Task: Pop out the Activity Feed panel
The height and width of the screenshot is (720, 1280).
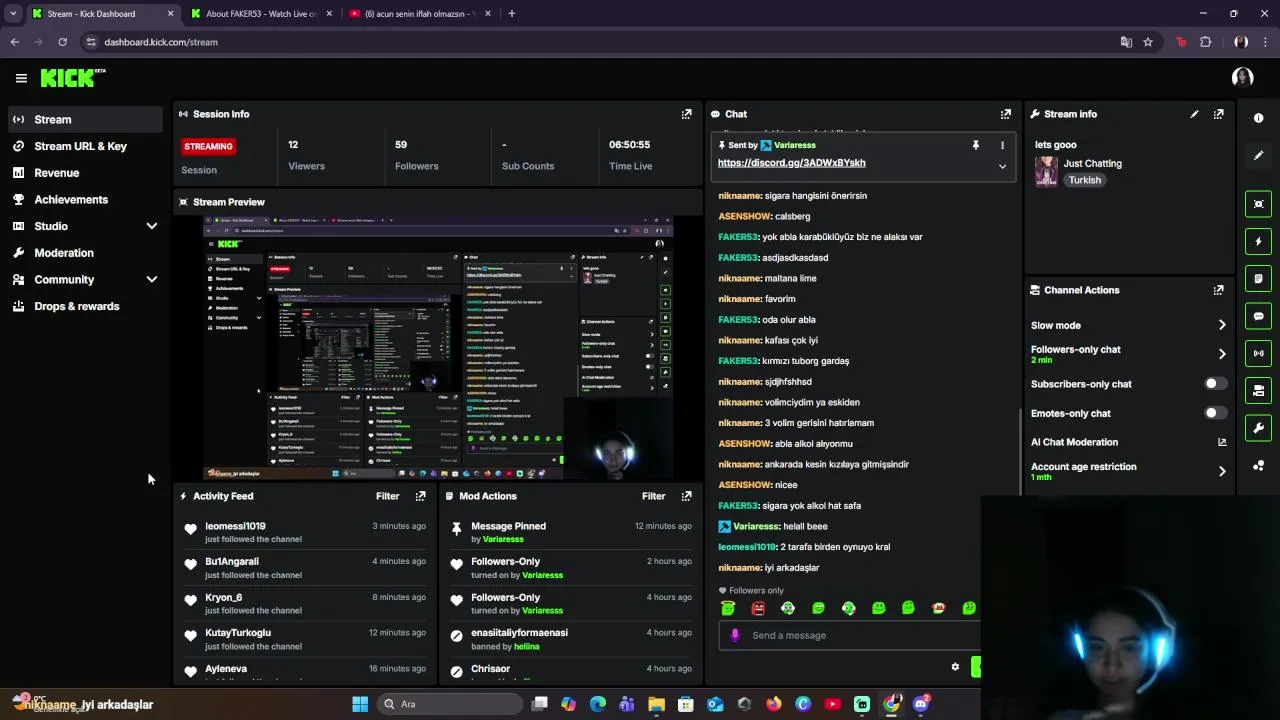Action: coord(420,496)
